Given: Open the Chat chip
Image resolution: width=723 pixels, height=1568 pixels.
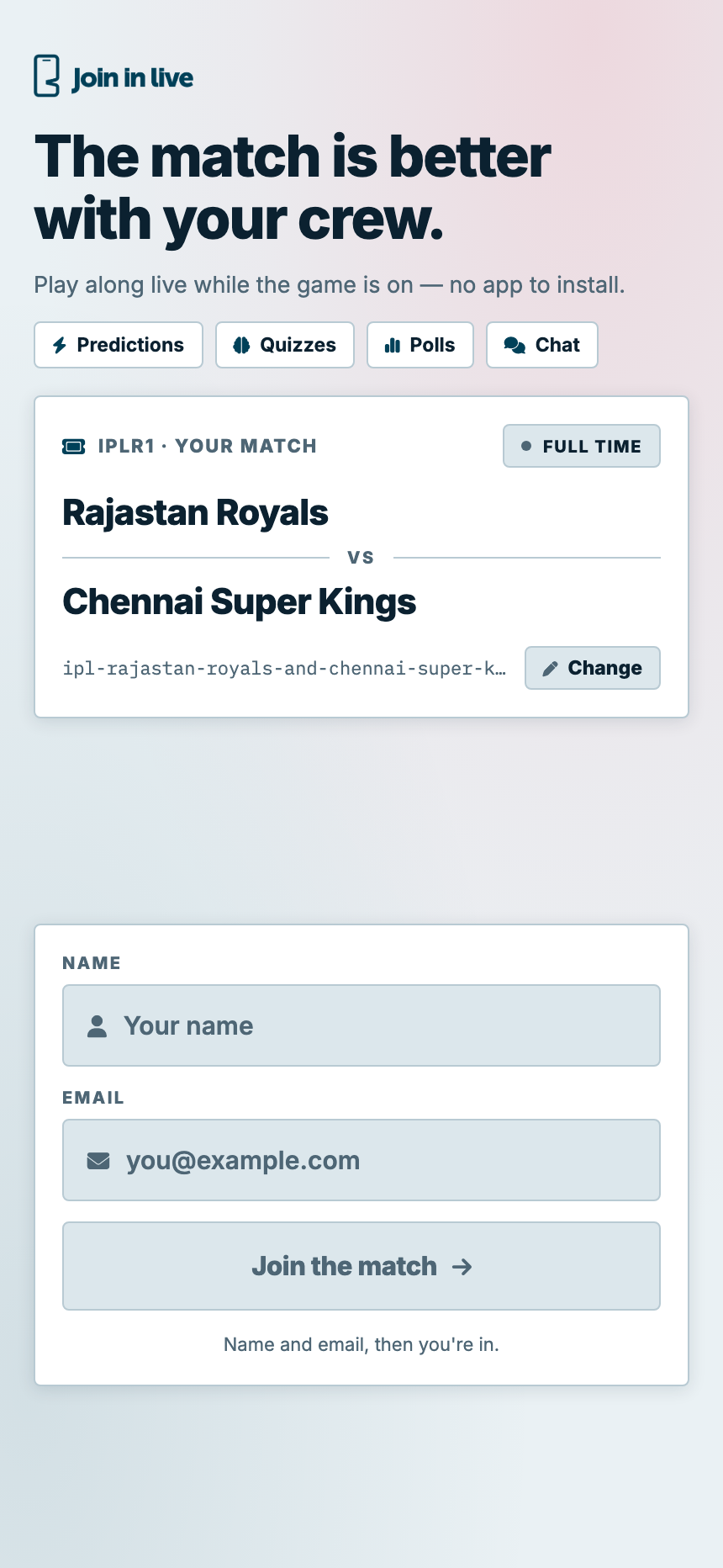Looking at the screenshot, I should click(542, 345).
